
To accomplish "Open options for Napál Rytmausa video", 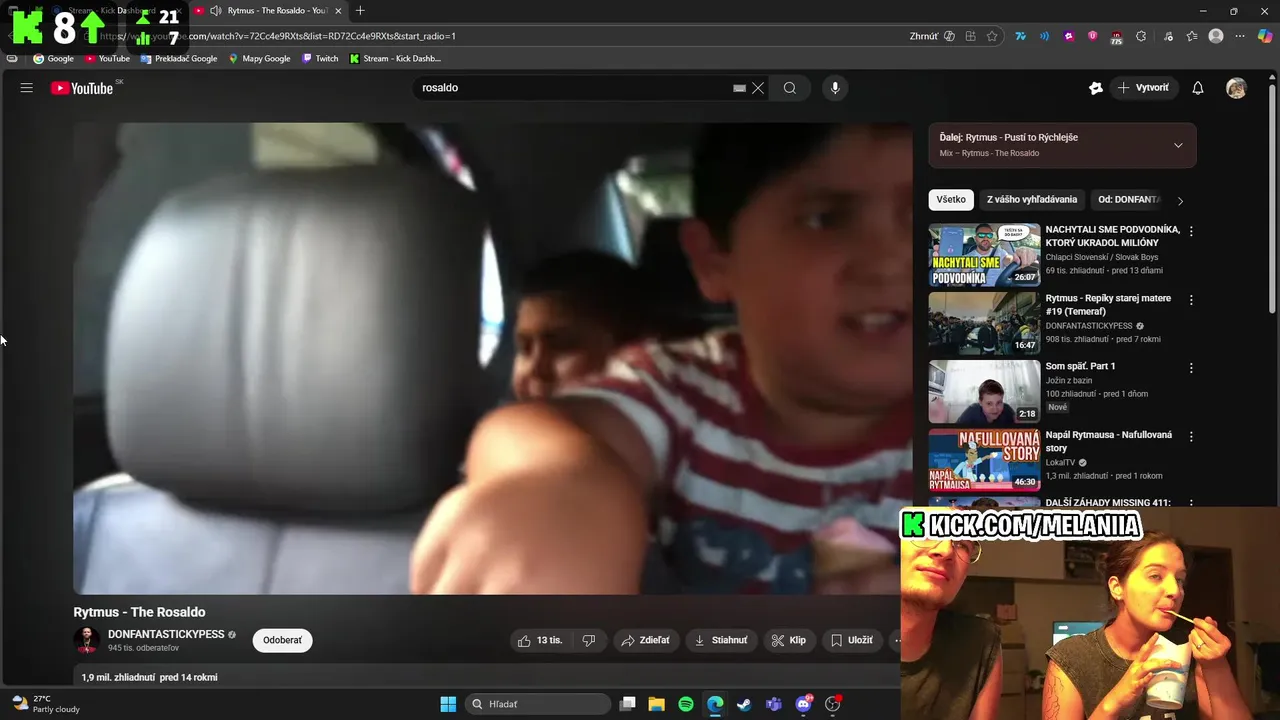I will click(x=1191, y=437).
